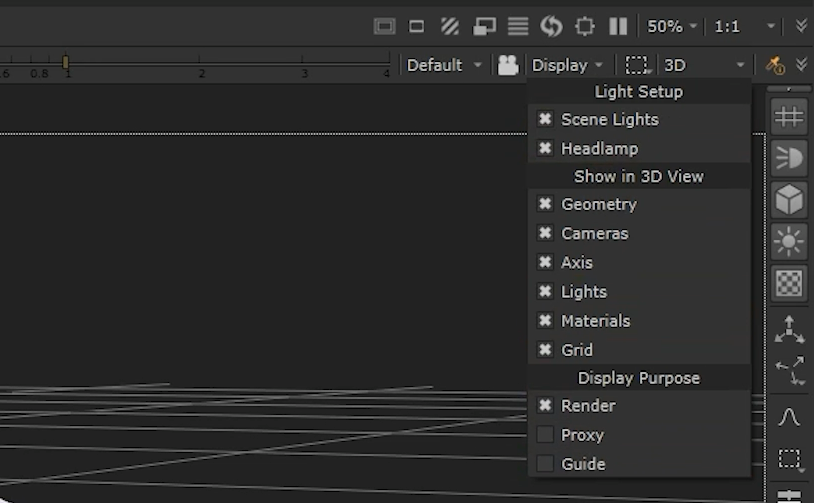Click the Guide menu label

coord(583,464)
